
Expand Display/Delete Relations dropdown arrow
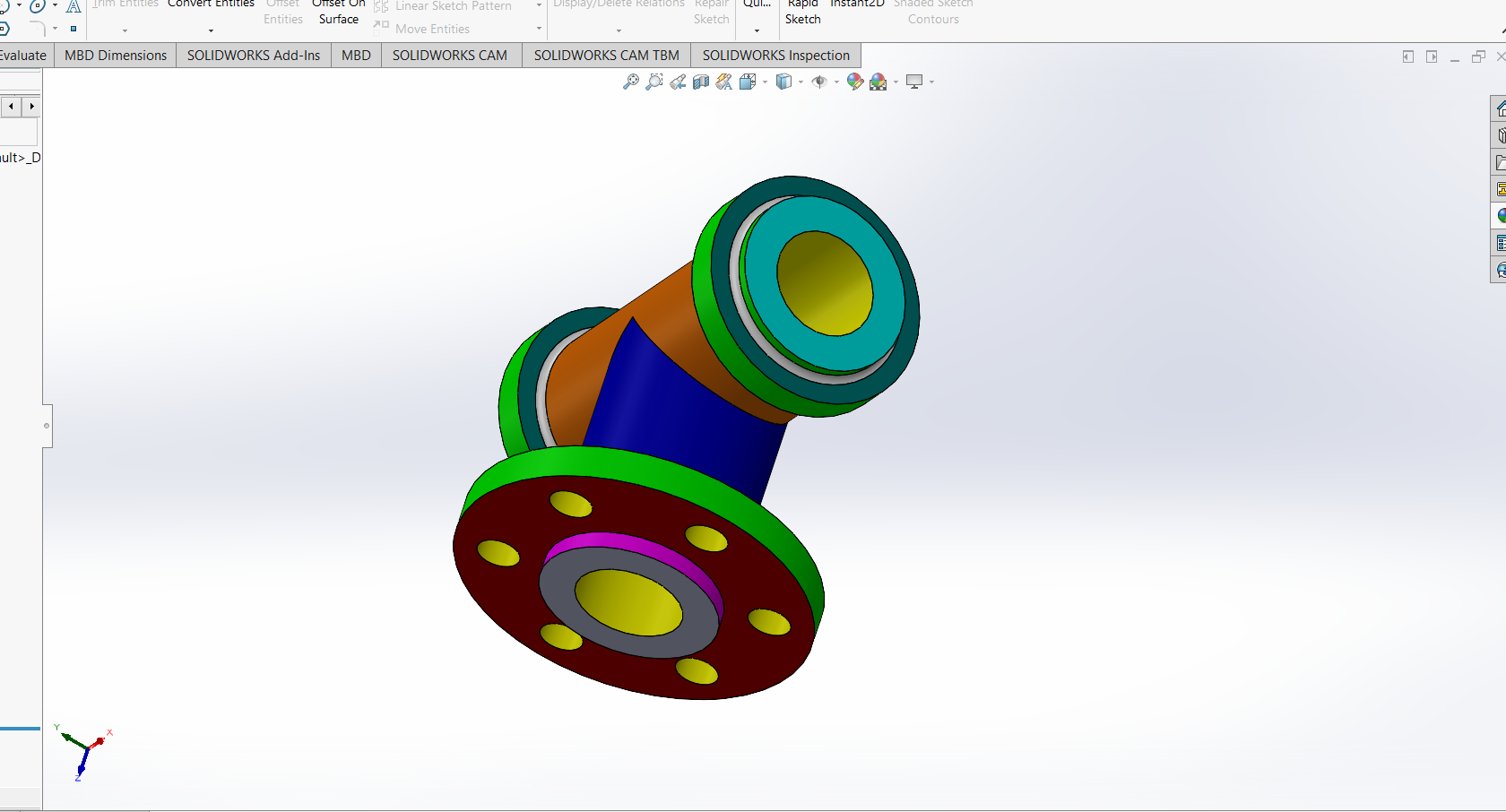619,30
